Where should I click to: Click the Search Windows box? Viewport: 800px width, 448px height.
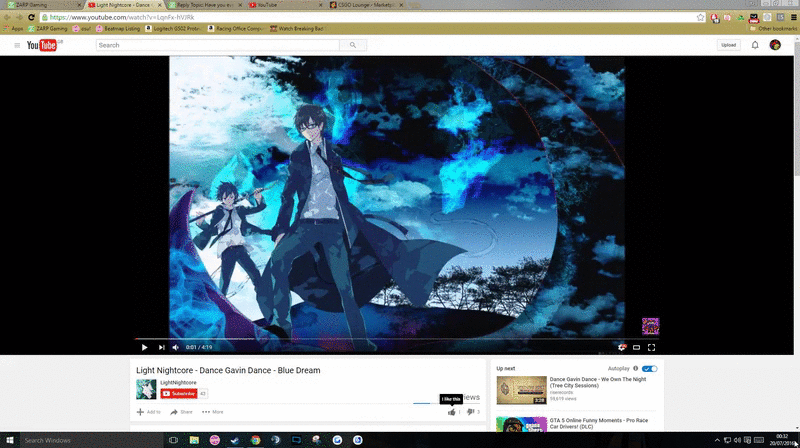(x=91, y=440)
